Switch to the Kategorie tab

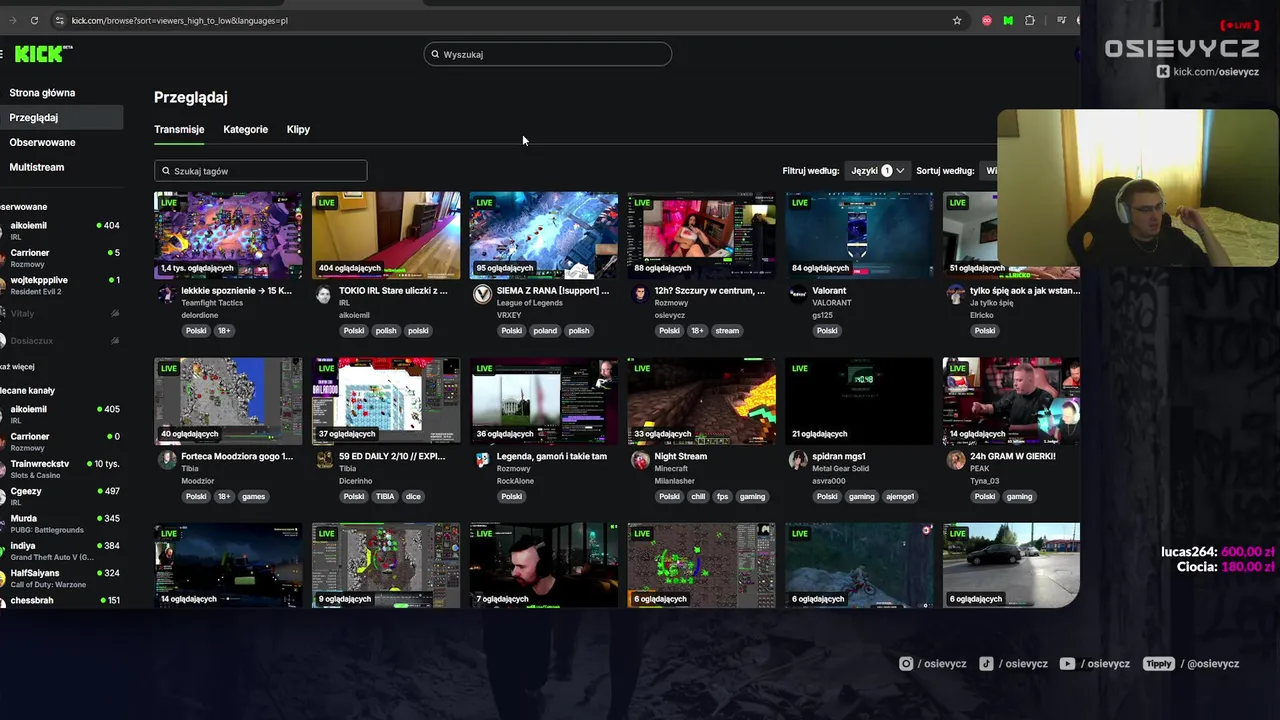coord(245,129)
